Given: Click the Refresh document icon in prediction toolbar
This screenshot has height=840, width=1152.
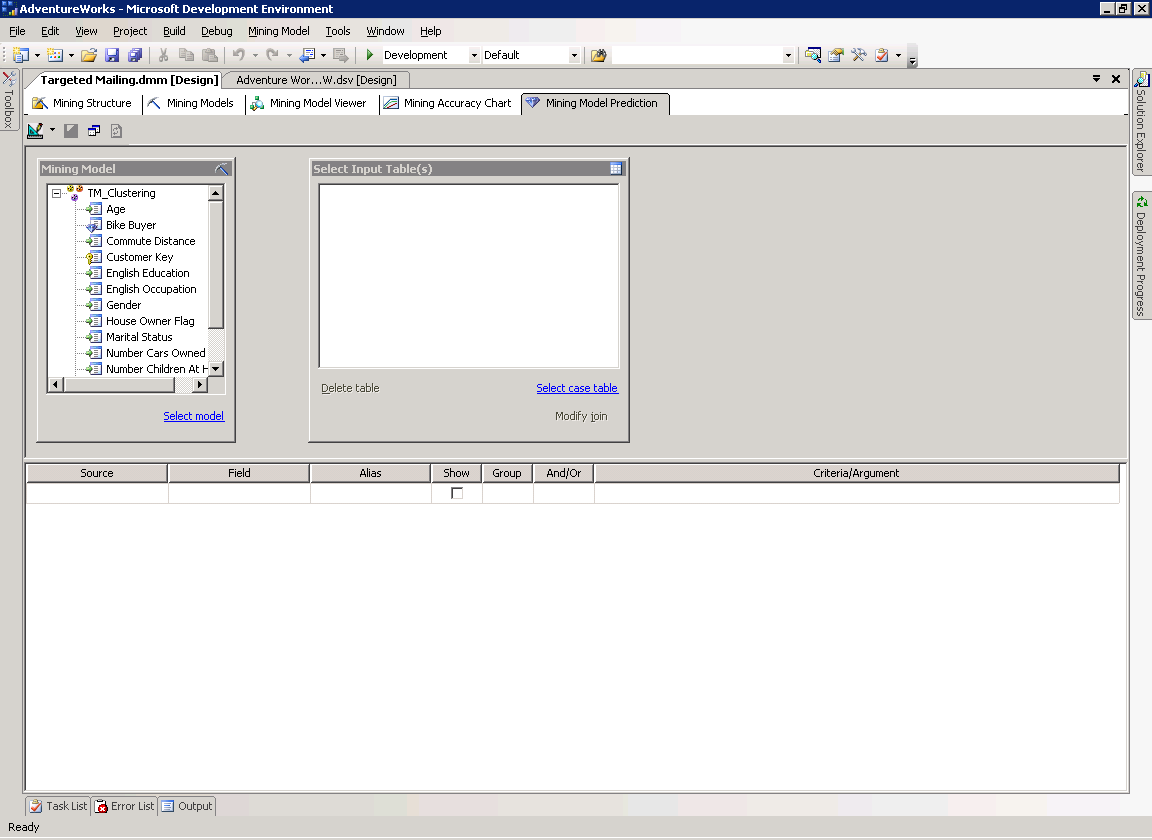Looking at the screenshot, I should (x=116, y=131).
